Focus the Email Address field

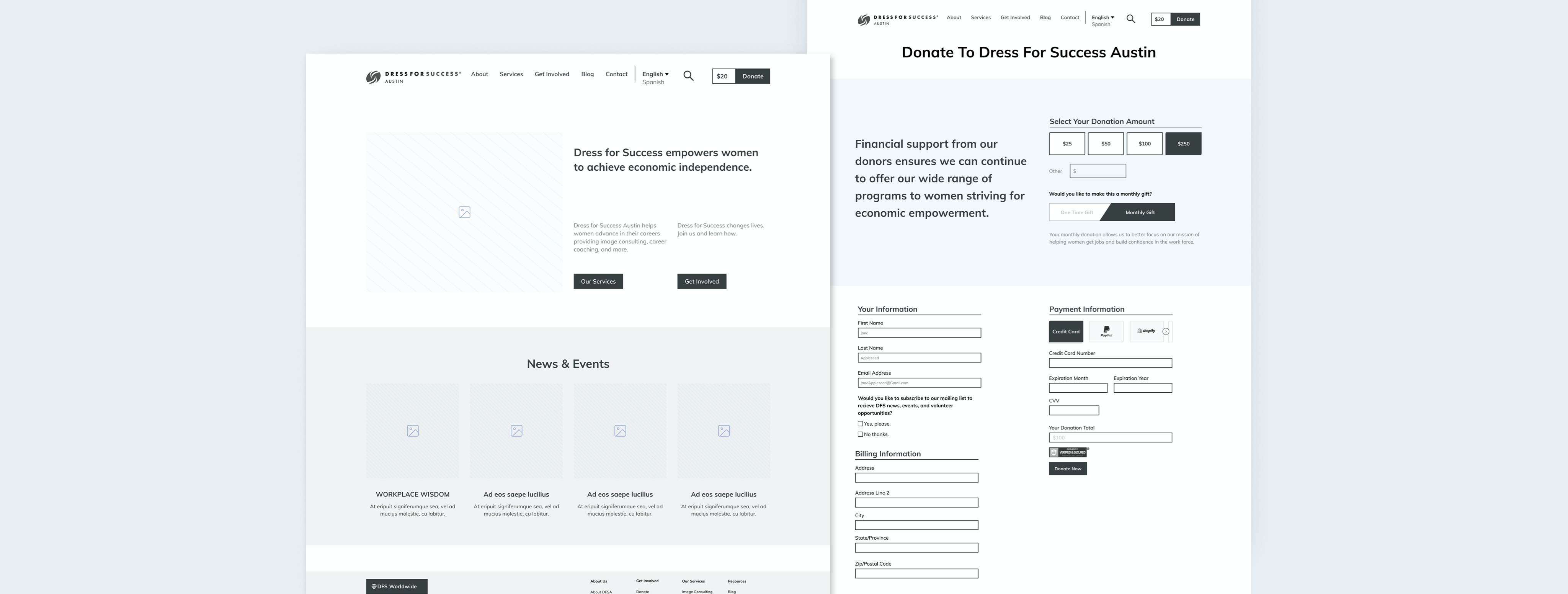[x=919, y=383]
